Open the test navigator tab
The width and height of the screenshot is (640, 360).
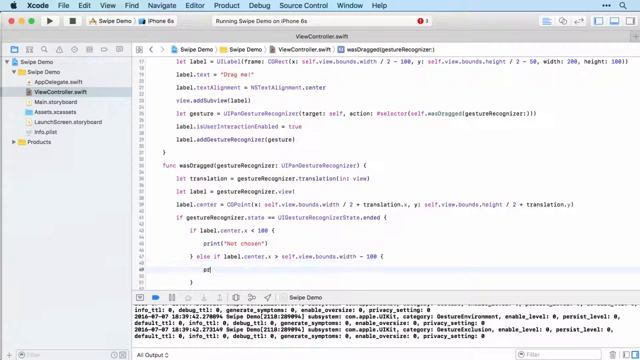[74, 49]
